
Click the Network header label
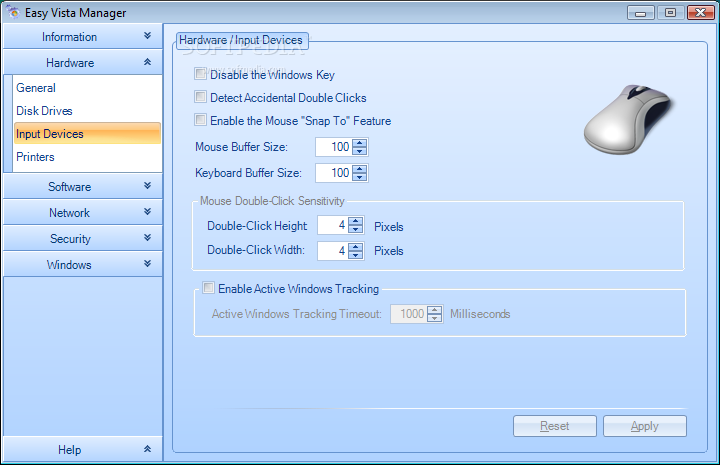coord(69,213)
